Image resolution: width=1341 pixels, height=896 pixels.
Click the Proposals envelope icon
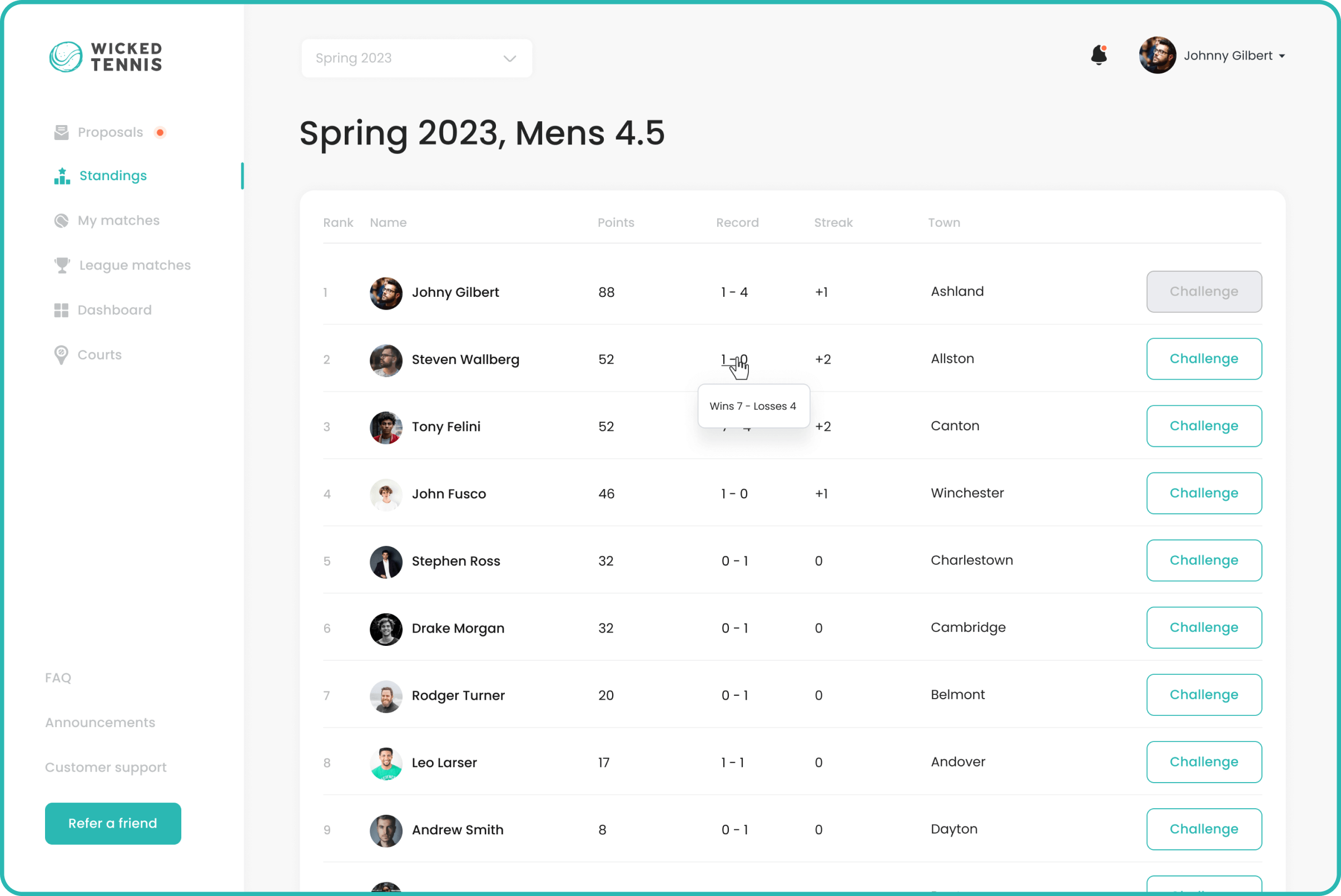point(61,133)
